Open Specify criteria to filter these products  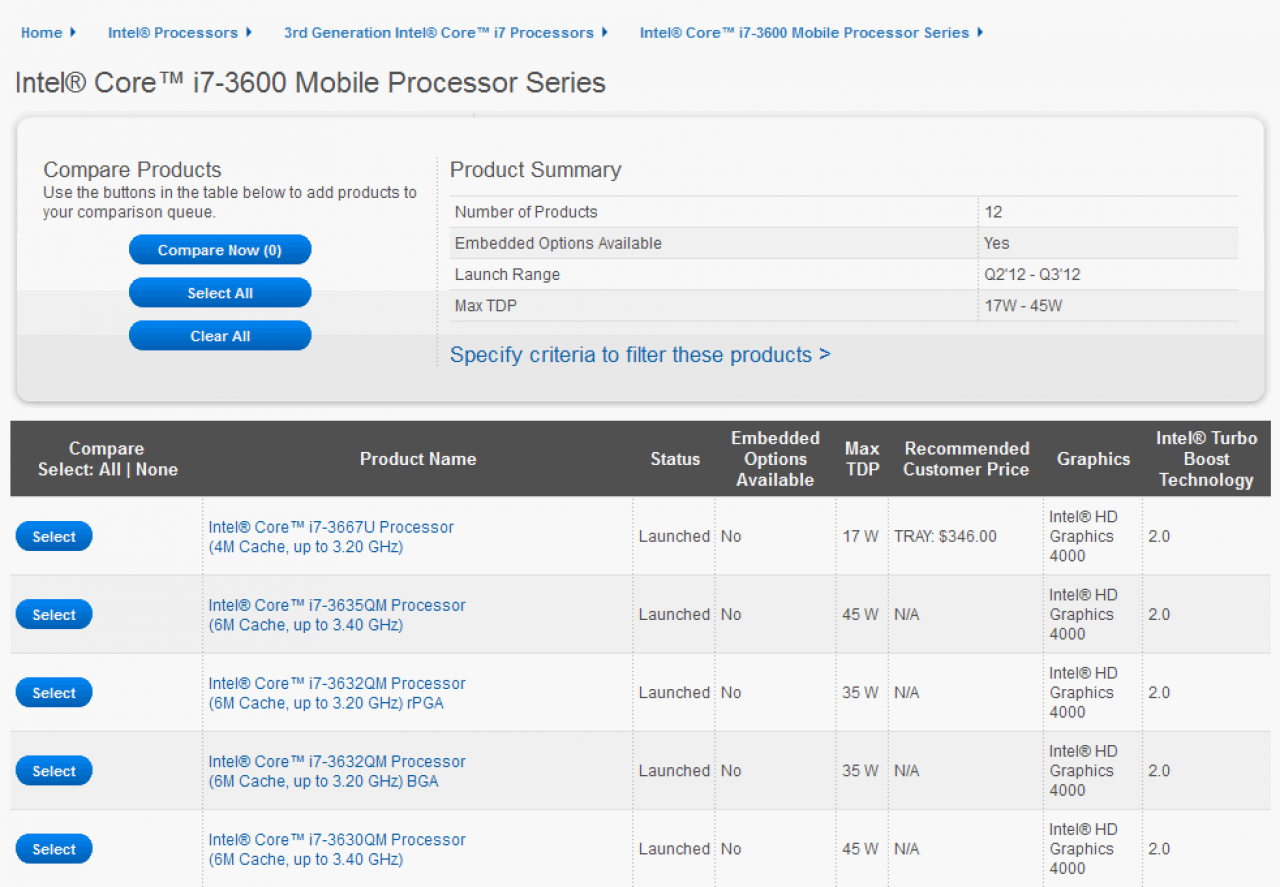[640, 355]
